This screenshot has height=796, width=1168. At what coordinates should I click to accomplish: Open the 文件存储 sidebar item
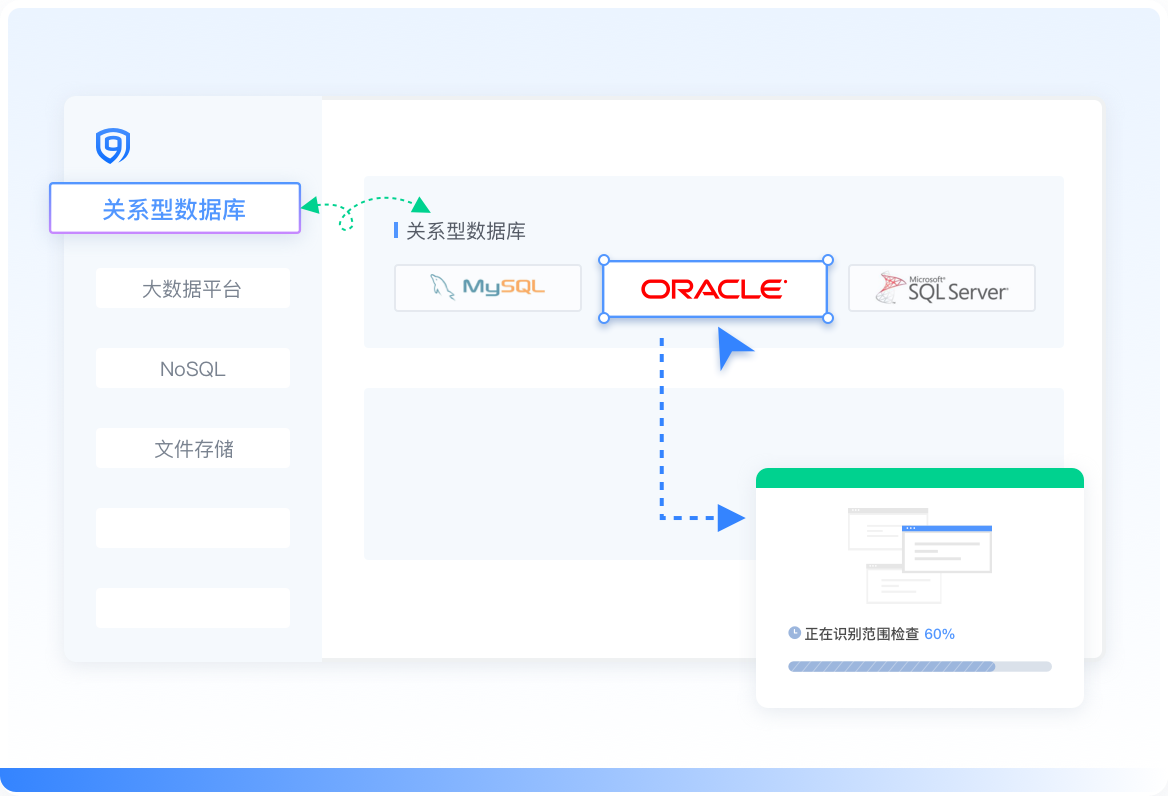pyautogui.click(x=193, y=448)
